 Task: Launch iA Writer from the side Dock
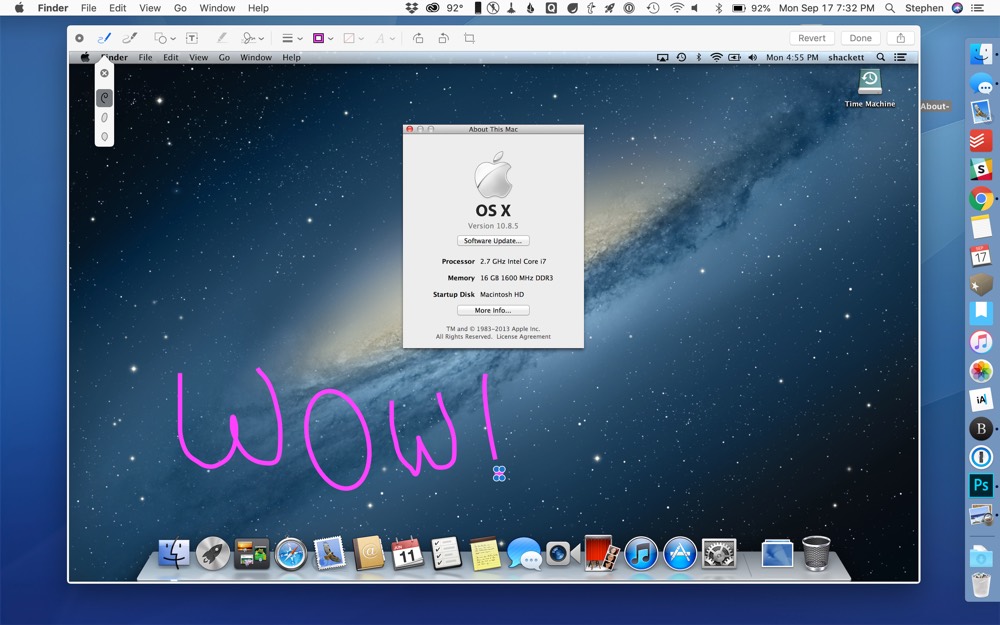coord(981,399)
